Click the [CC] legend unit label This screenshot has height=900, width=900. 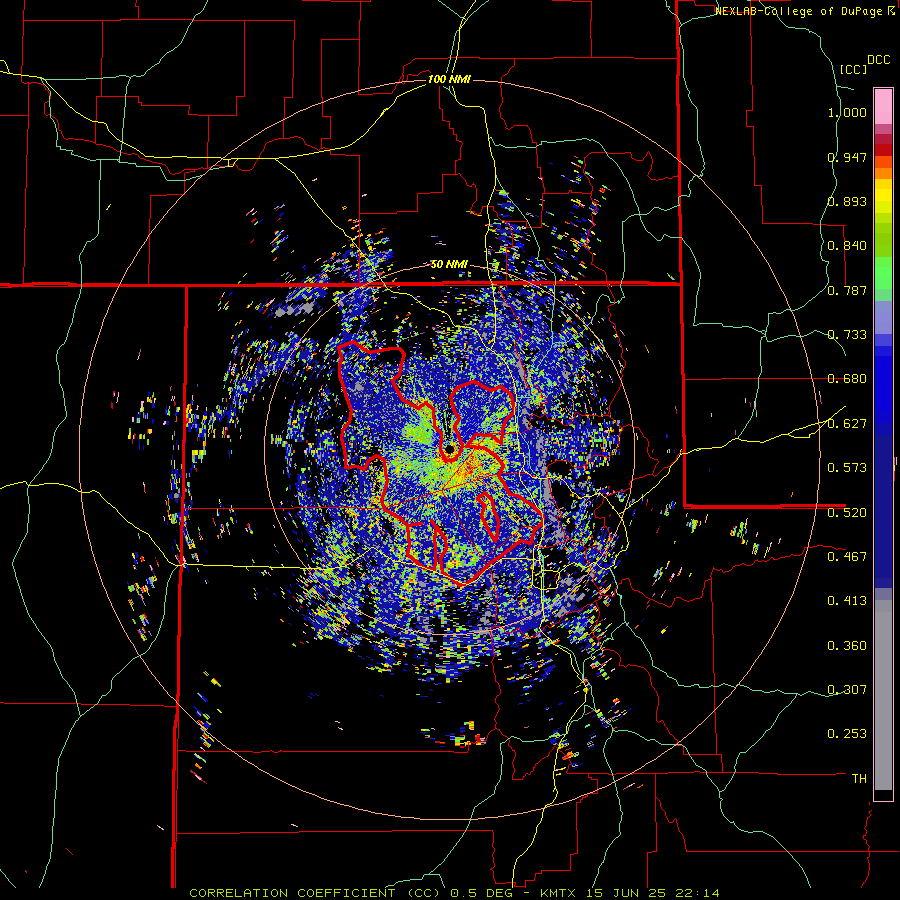click(x=853, y=69)
